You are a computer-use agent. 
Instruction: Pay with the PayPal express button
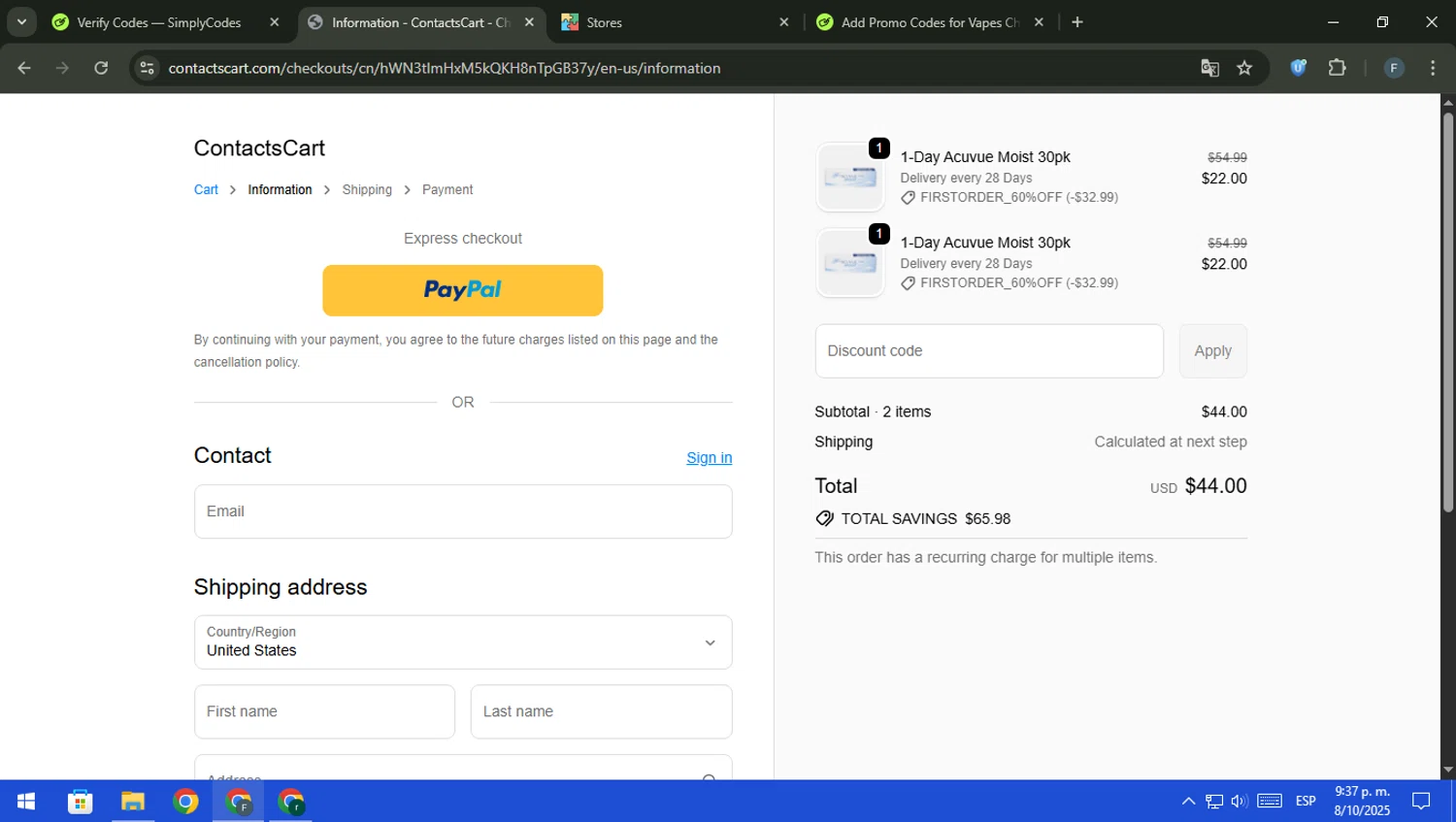[x=463, y=290]
